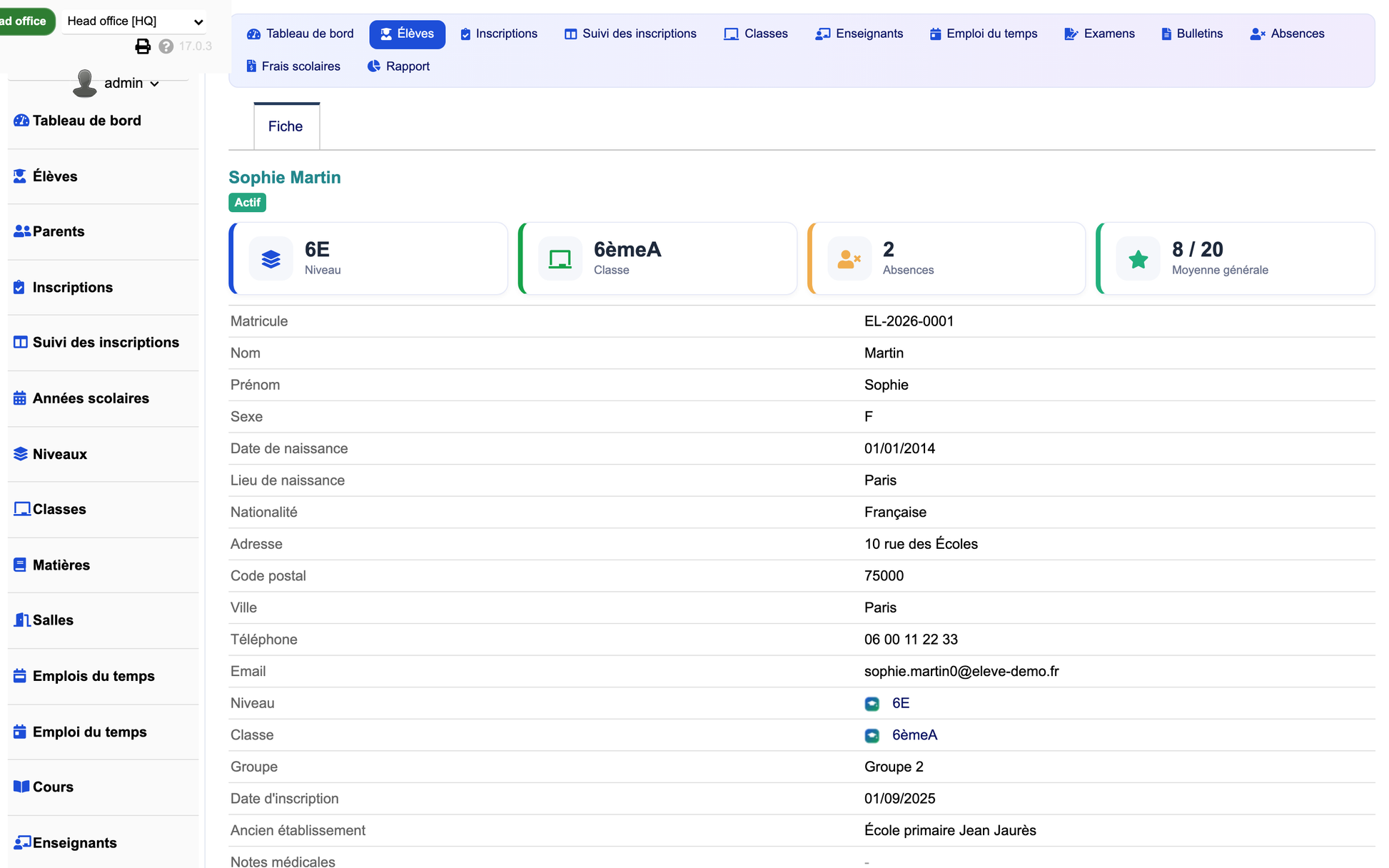
Task: Click École primaire Jean Jaurès value
Action: [950, 830]
